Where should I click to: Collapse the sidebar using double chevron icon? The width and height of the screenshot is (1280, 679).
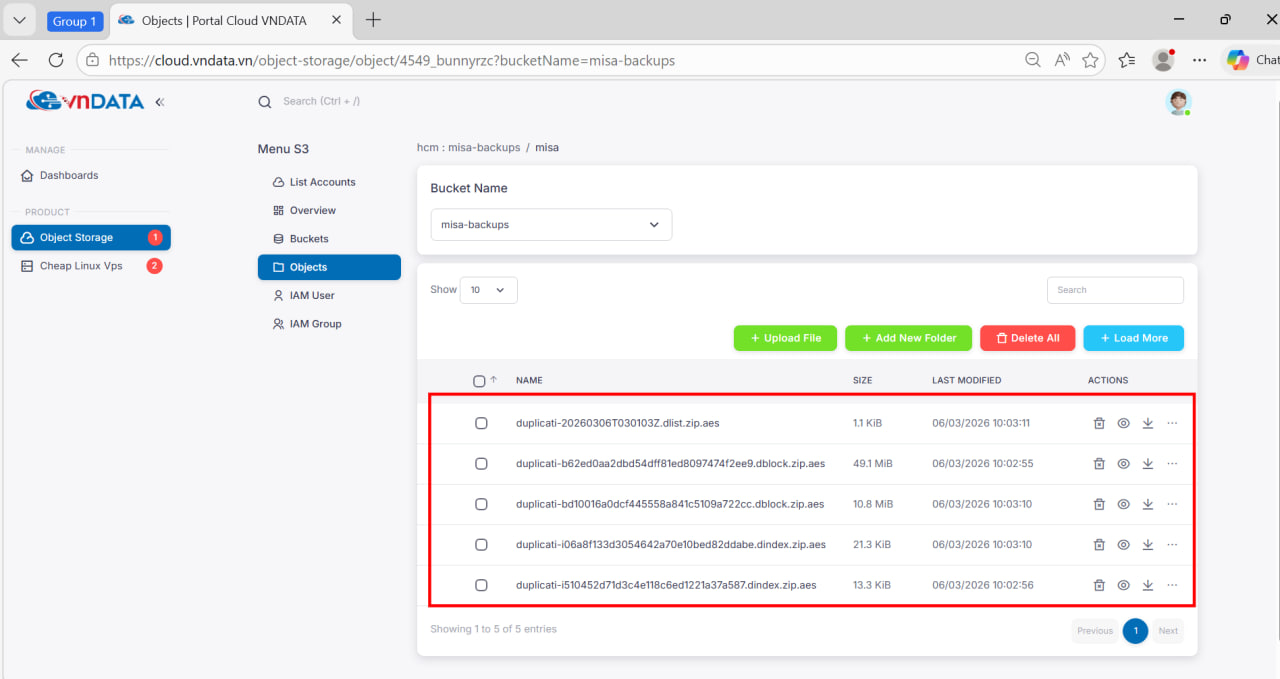(x=160, y=102)
